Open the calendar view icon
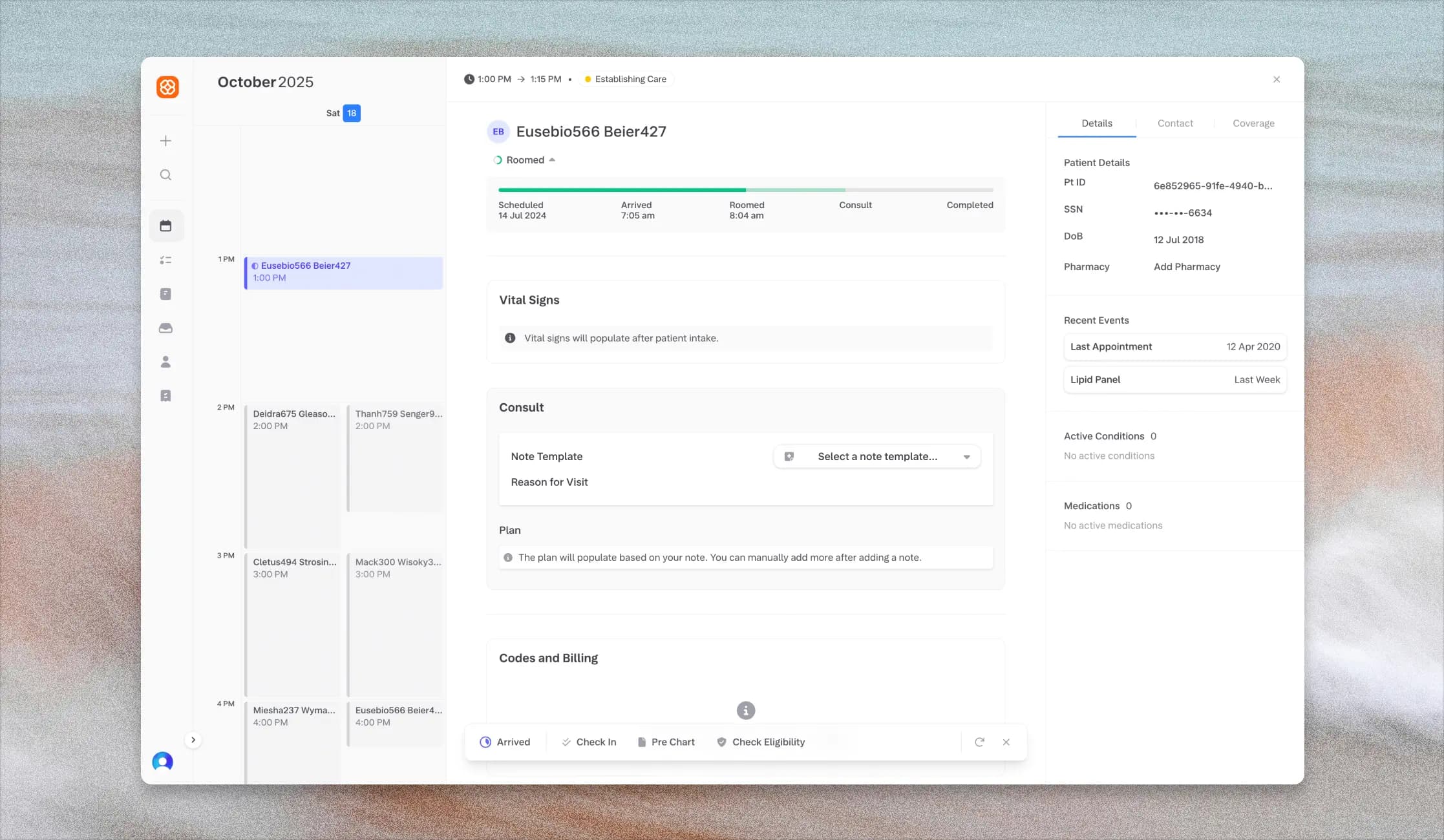 [165, 226]
